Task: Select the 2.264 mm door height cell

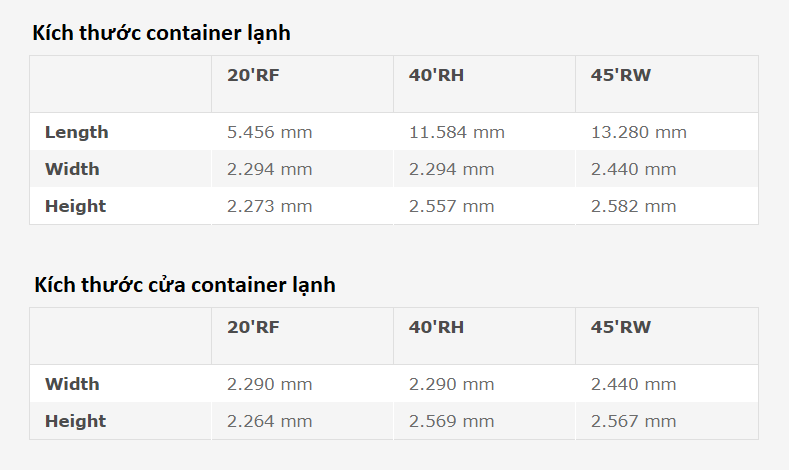Action: click(269, 421)
